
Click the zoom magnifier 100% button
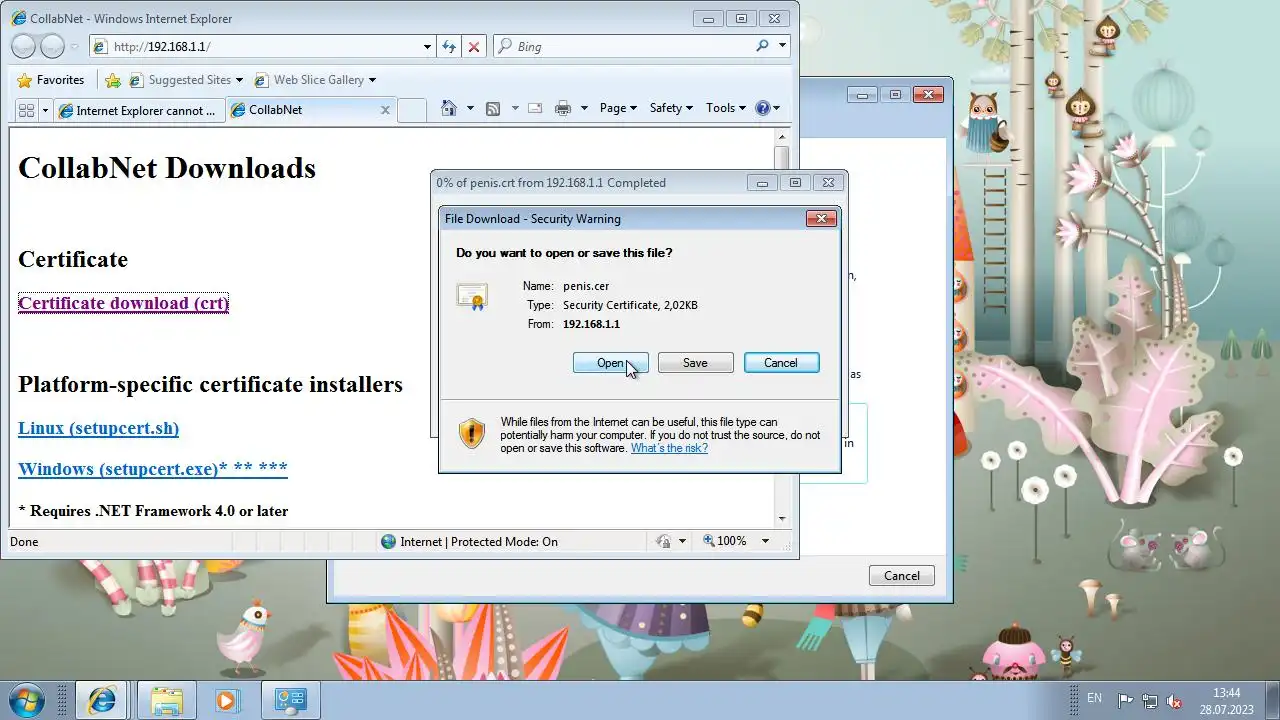click(725, 541)
